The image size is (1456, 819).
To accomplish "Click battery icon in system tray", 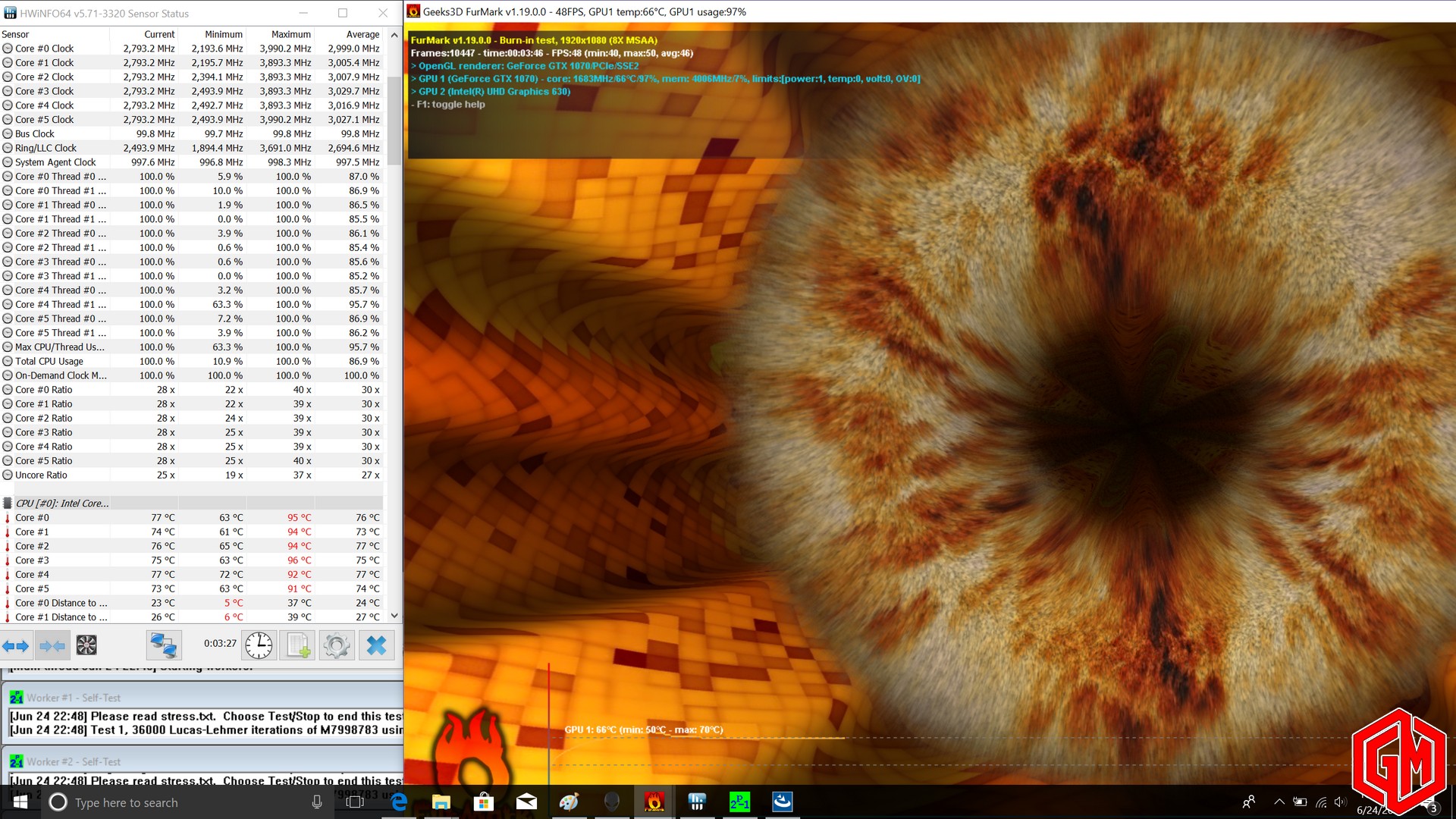I will point(1300,802).
